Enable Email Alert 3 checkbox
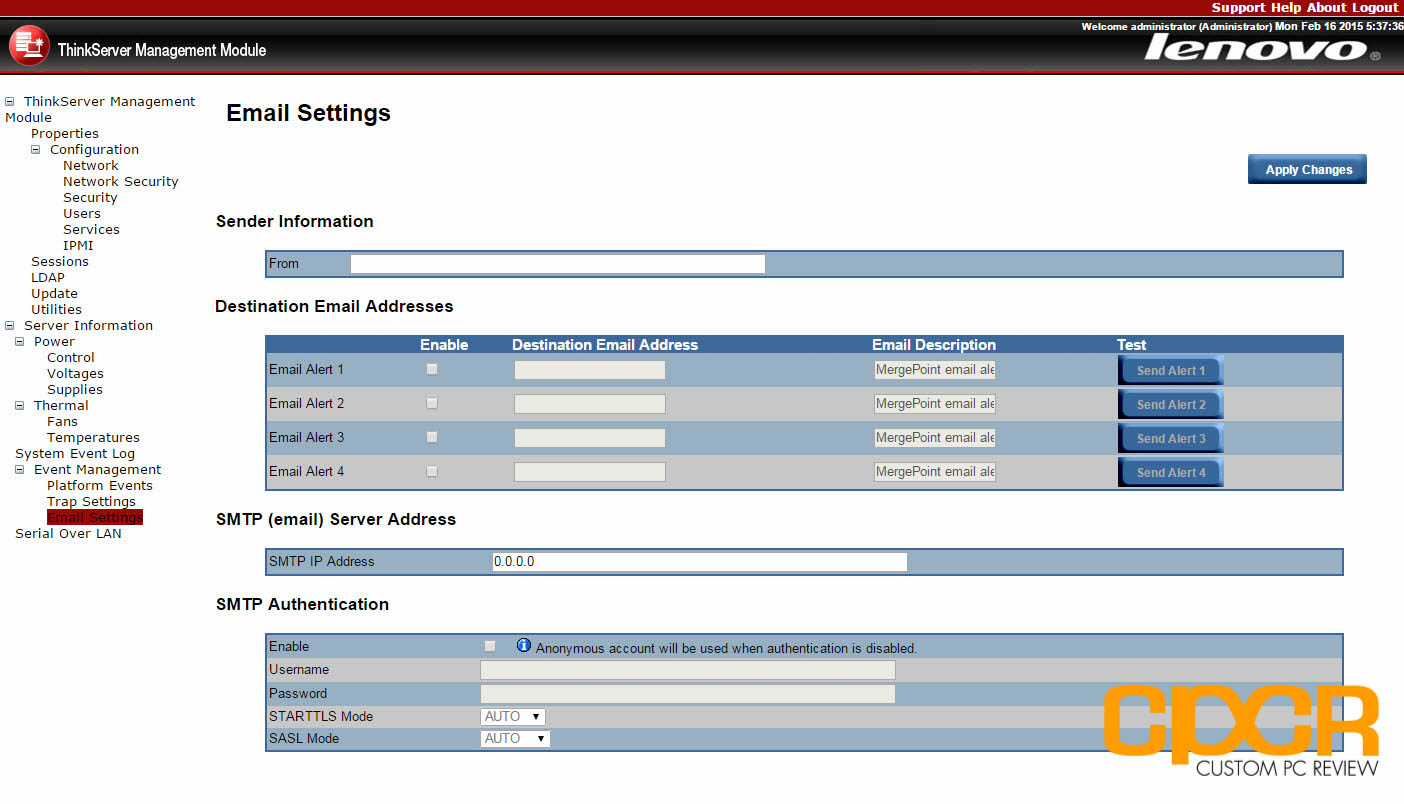Screen dimensions: 1404x804 [432, 437]
